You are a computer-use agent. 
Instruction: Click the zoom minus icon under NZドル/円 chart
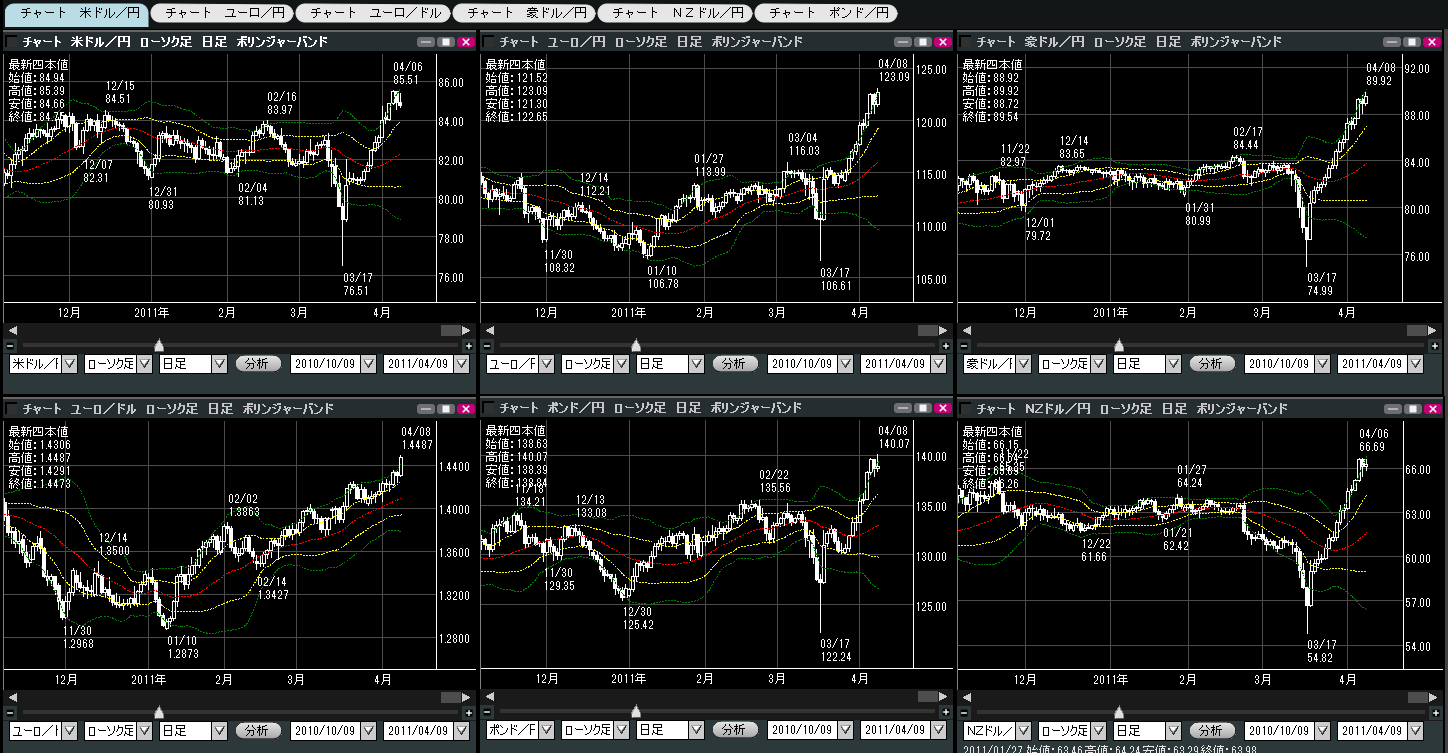coord(962,712)
